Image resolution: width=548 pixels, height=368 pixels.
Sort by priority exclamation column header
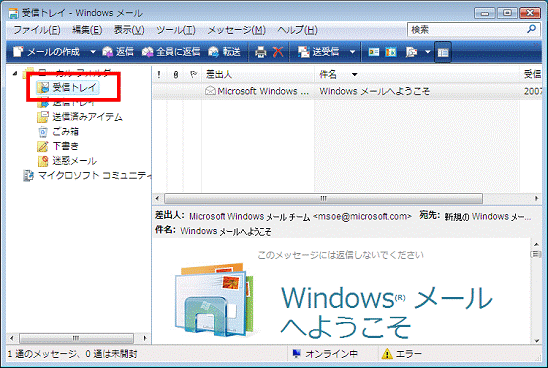[159, 74]
